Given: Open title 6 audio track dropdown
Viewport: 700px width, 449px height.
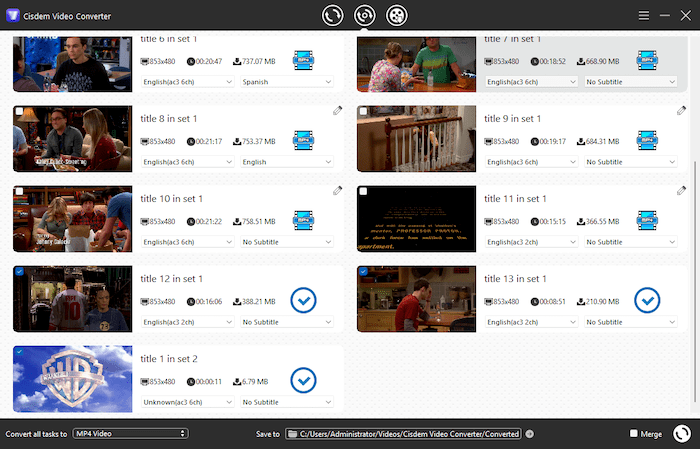Looking at the screenshot, I should pos(188,82).
